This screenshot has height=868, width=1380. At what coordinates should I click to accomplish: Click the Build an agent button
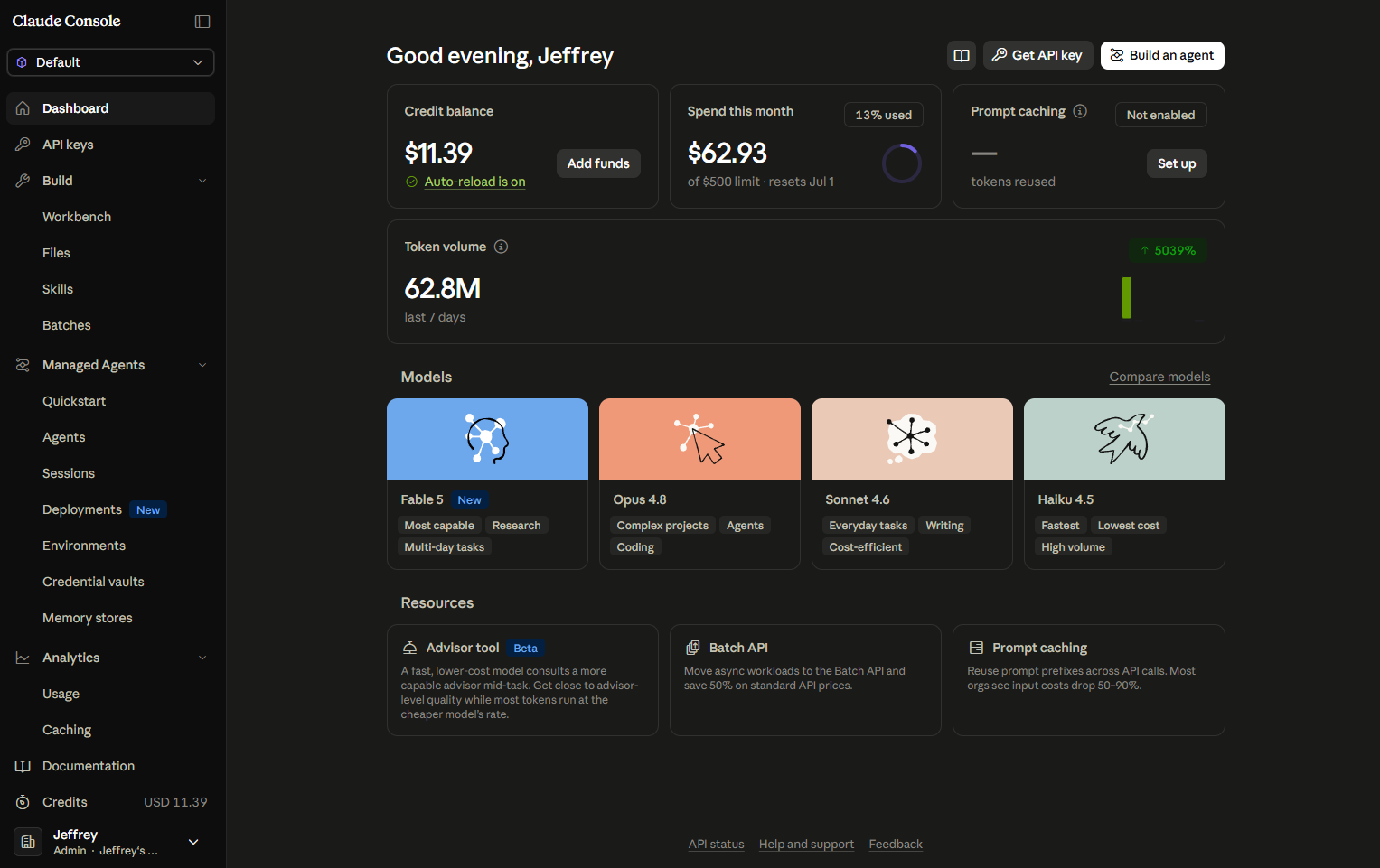(x=1162, y=55)
